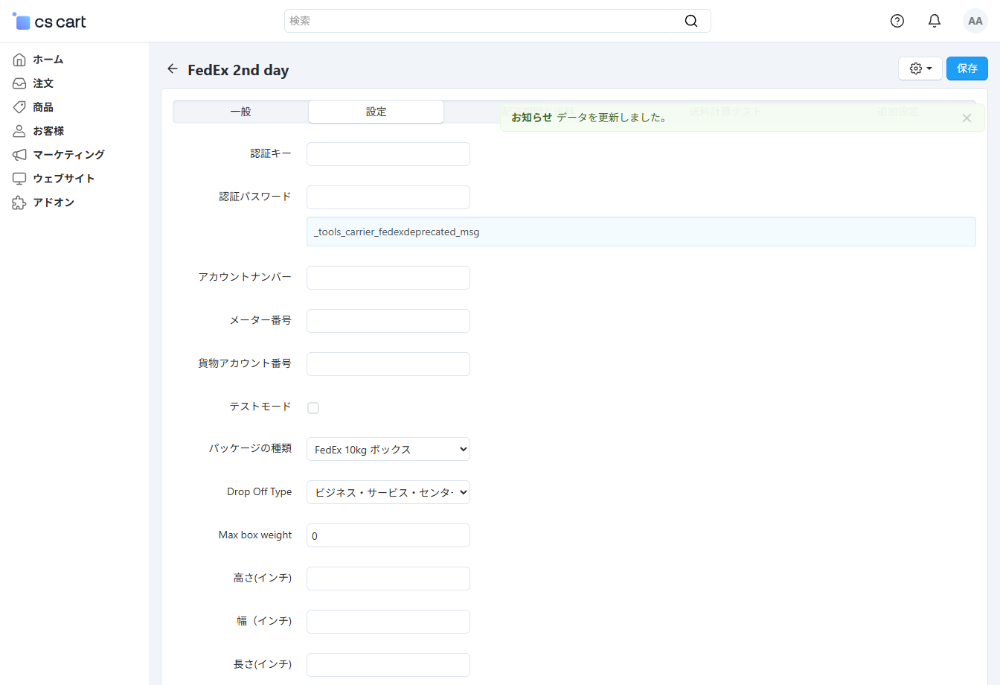Switch to the 一般 tab
Image resolution: width=1000 pixels, height=685 pixels.
point(241,112)
